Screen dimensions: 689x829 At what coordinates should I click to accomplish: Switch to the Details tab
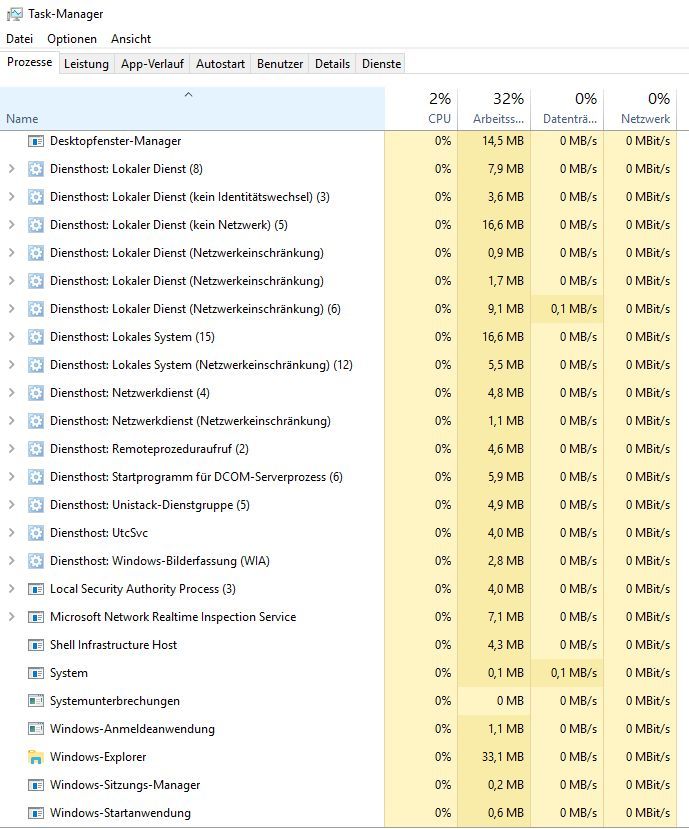tap(333, 64)
